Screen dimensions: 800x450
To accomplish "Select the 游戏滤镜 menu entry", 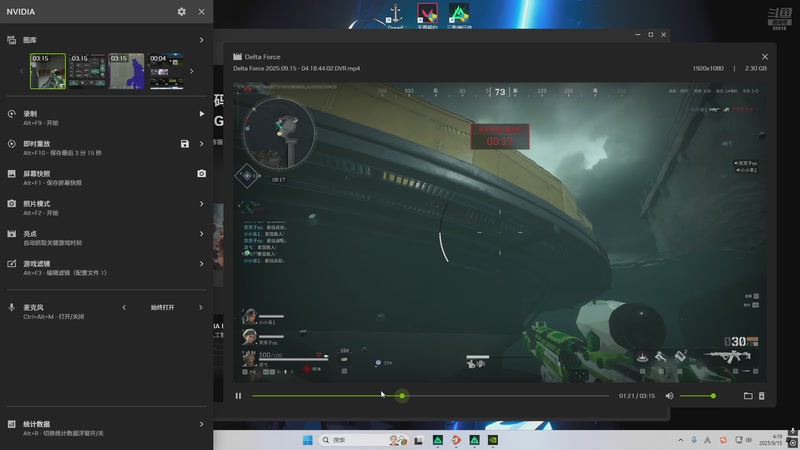I will [106, 268].
